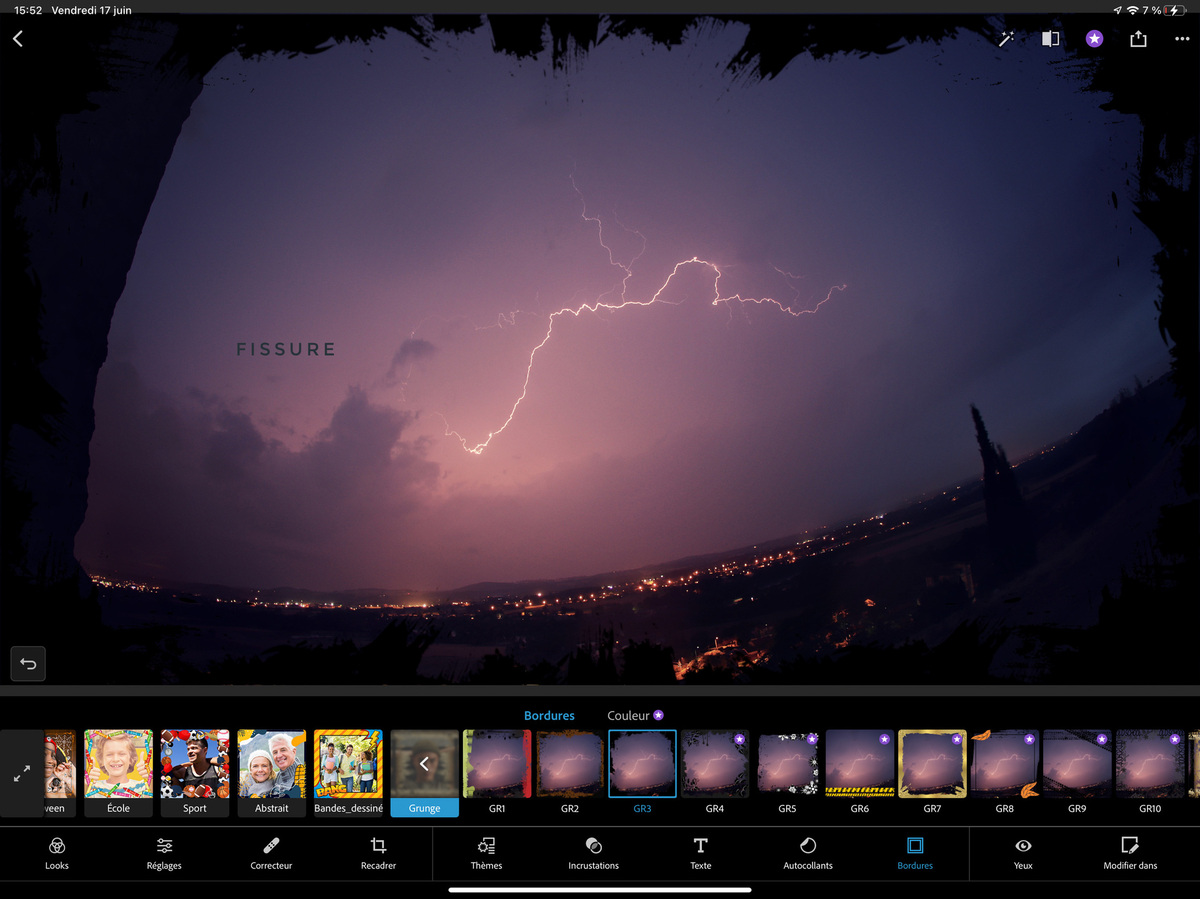The height and width of the screenshot is (899, 1200).
Task: Choose the Recadrer crop tool
Action: 378,853
